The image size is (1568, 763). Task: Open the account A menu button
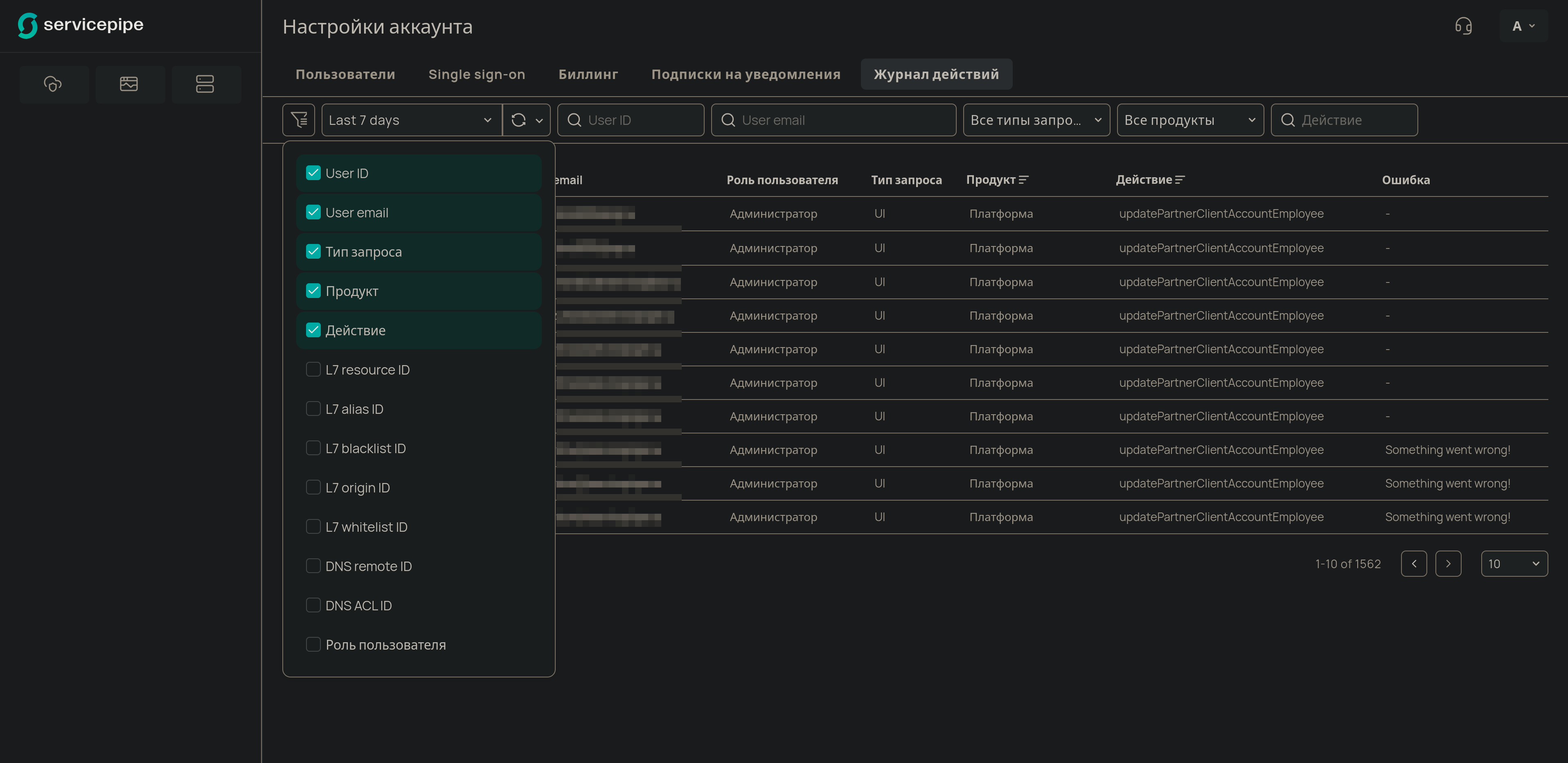click(x=1523, y=26)
